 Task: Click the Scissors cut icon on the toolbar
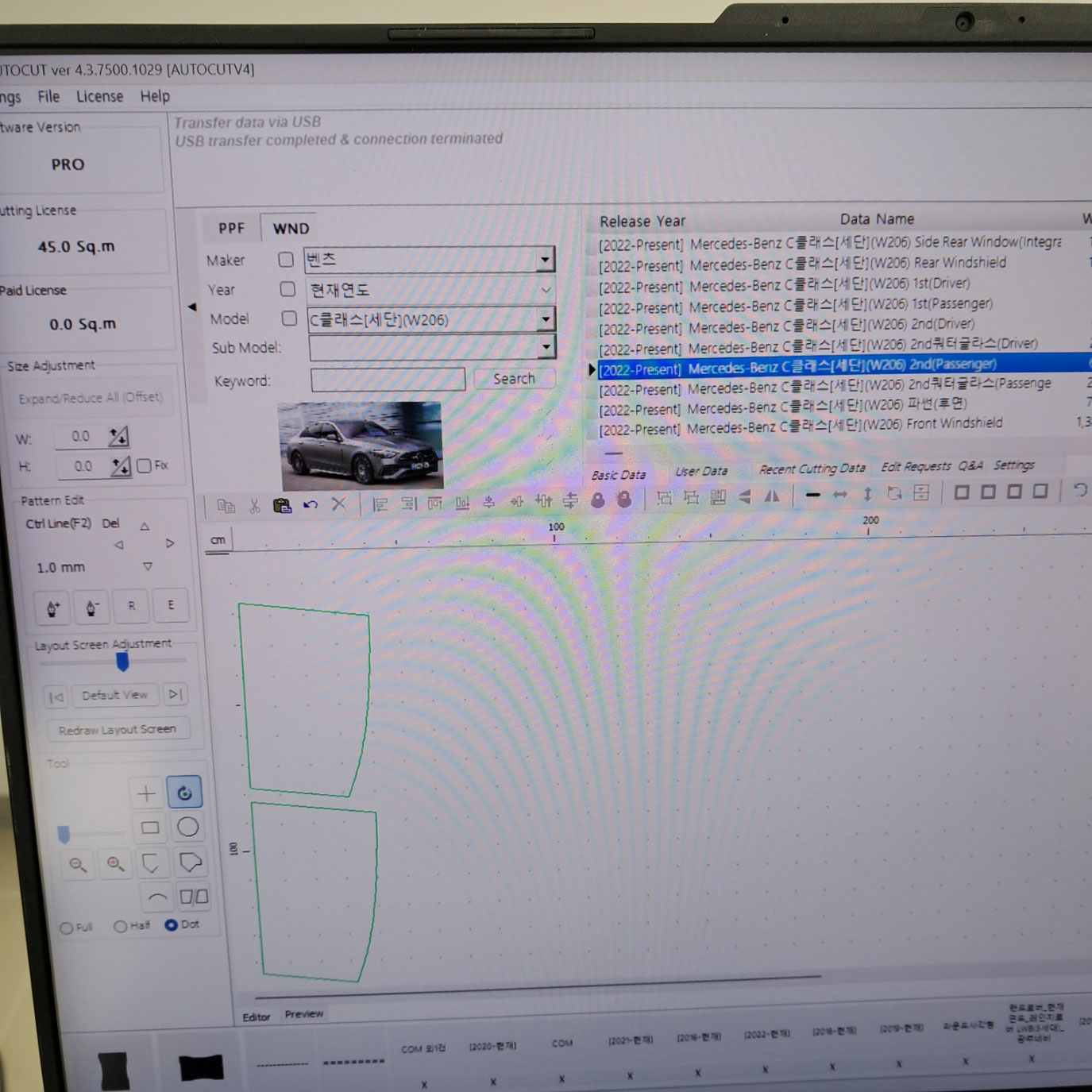click(x=254, y=504)
